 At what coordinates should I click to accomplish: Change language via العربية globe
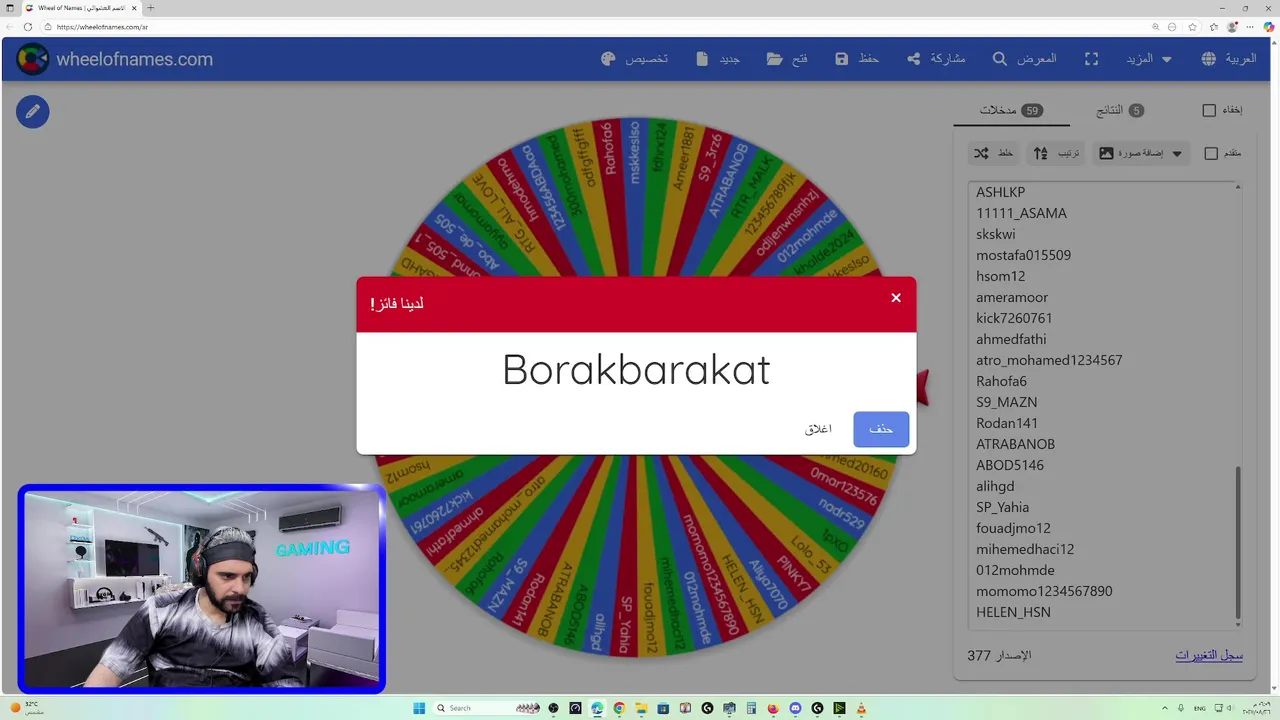point(1228,59)
